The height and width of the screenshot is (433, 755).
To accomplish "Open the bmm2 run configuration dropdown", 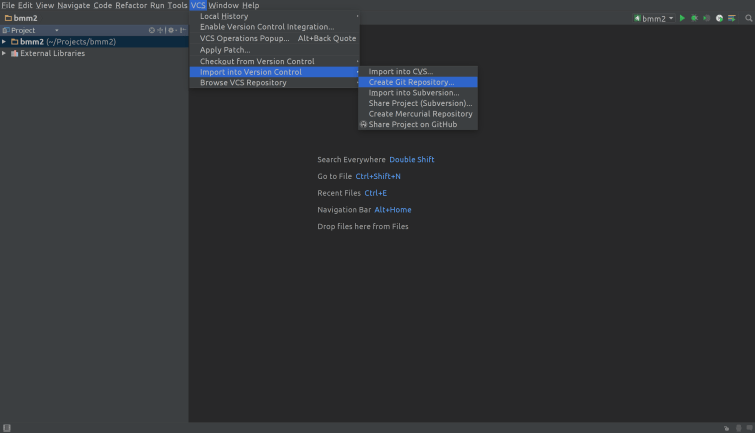I will (x=654, y=18).
